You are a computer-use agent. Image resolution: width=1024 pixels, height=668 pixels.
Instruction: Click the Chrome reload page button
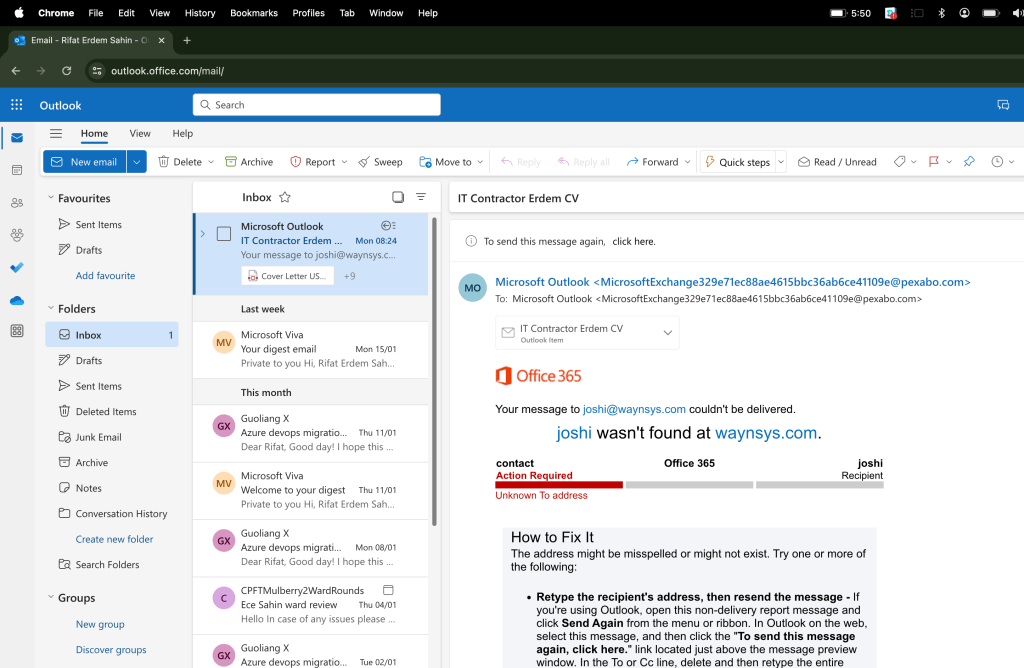click(x=67, y=71)
